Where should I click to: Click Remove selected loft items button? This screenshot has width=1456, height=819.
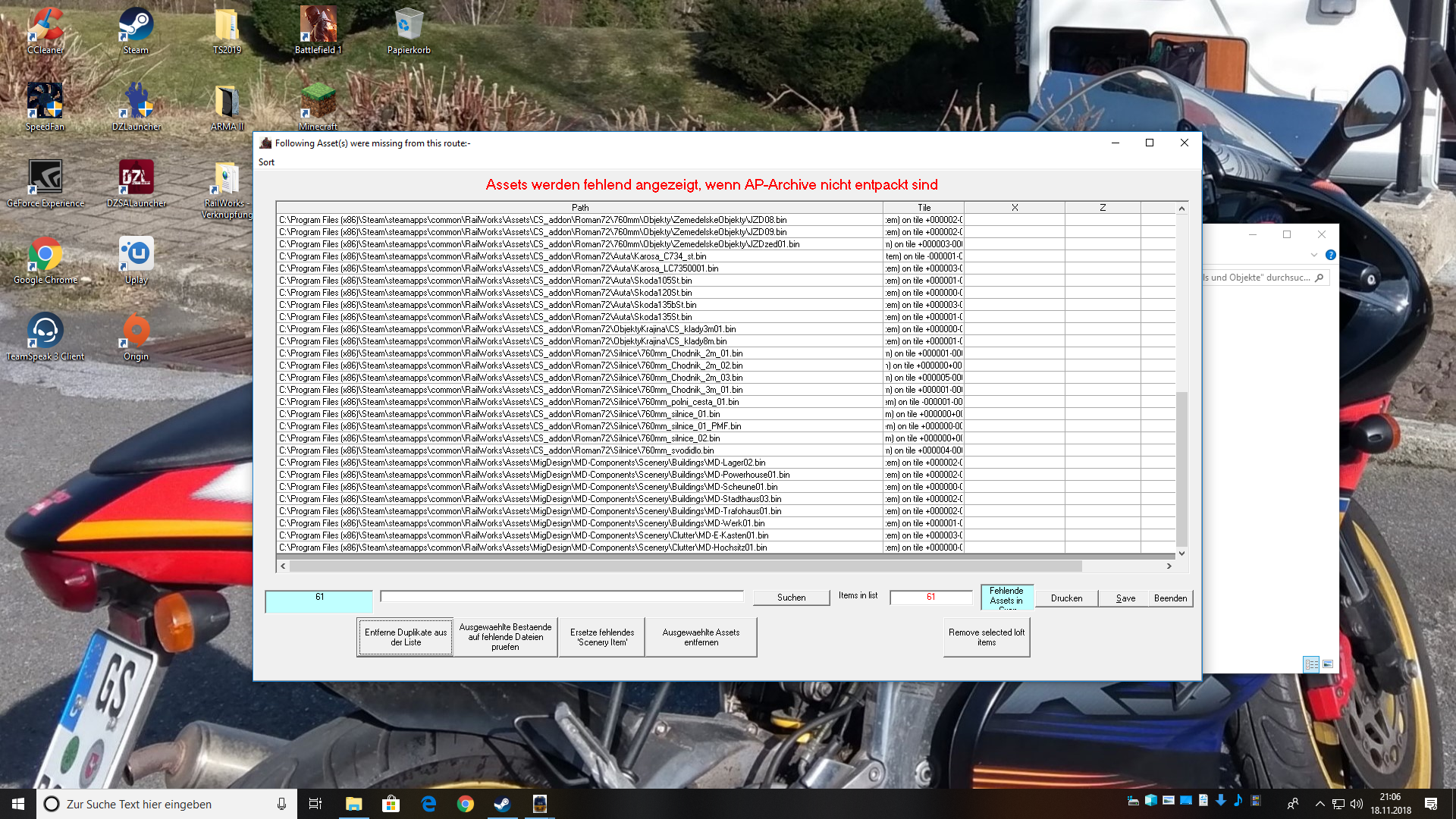[x=986, y=637]
